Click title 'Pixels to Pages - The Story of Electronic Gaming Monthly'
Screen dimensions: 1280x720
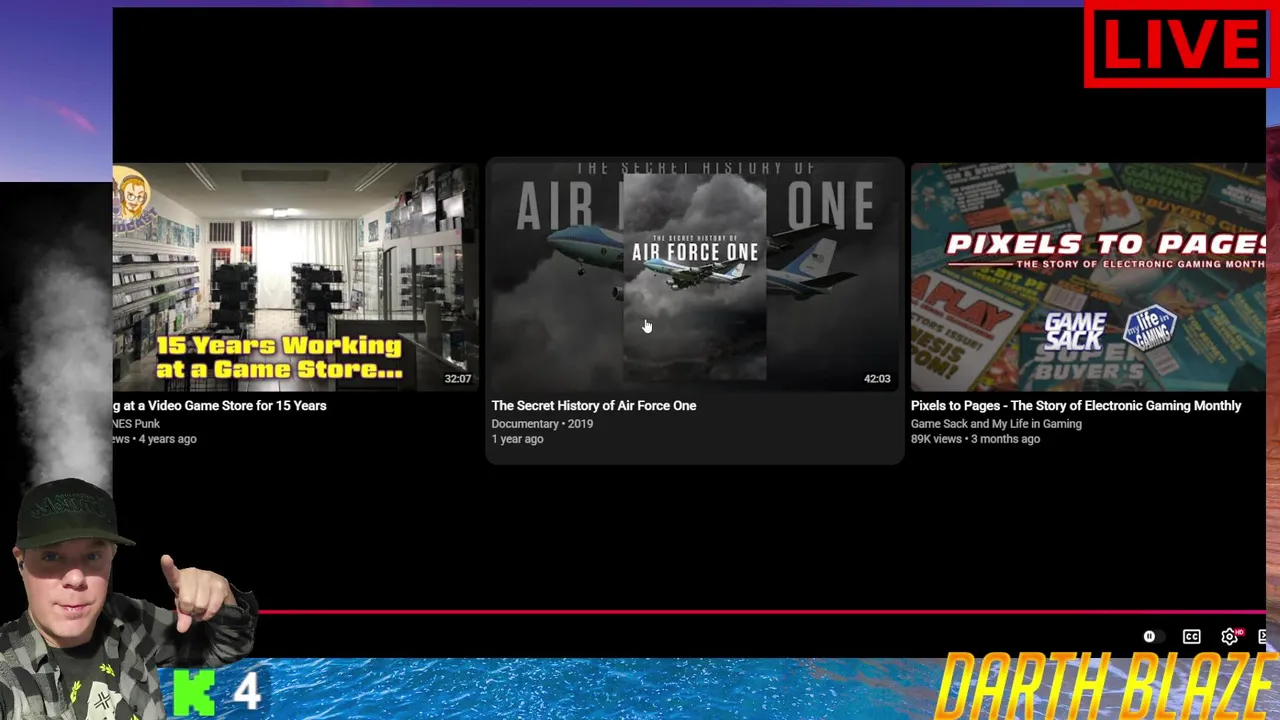click(1076, 406)
